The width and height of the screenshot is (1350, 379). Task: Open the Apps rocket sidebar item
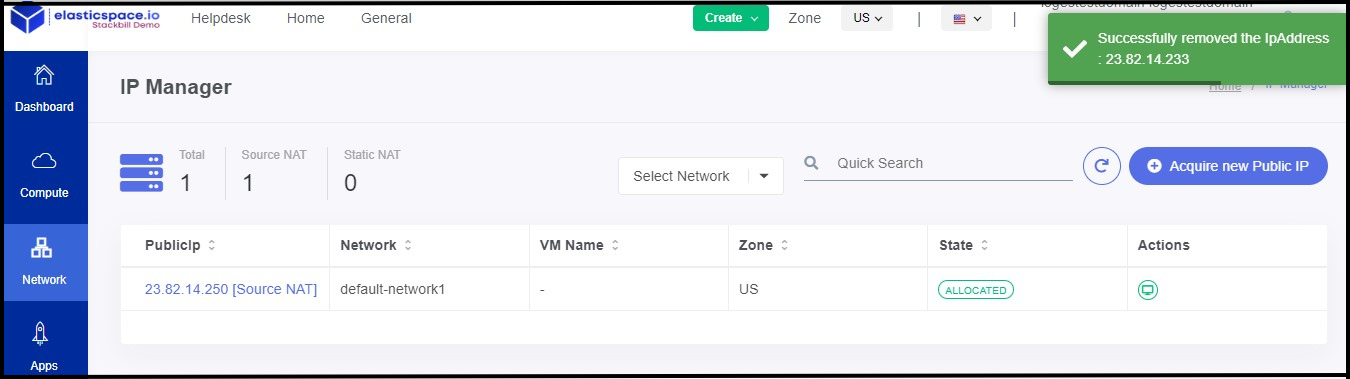coord(44,347)
